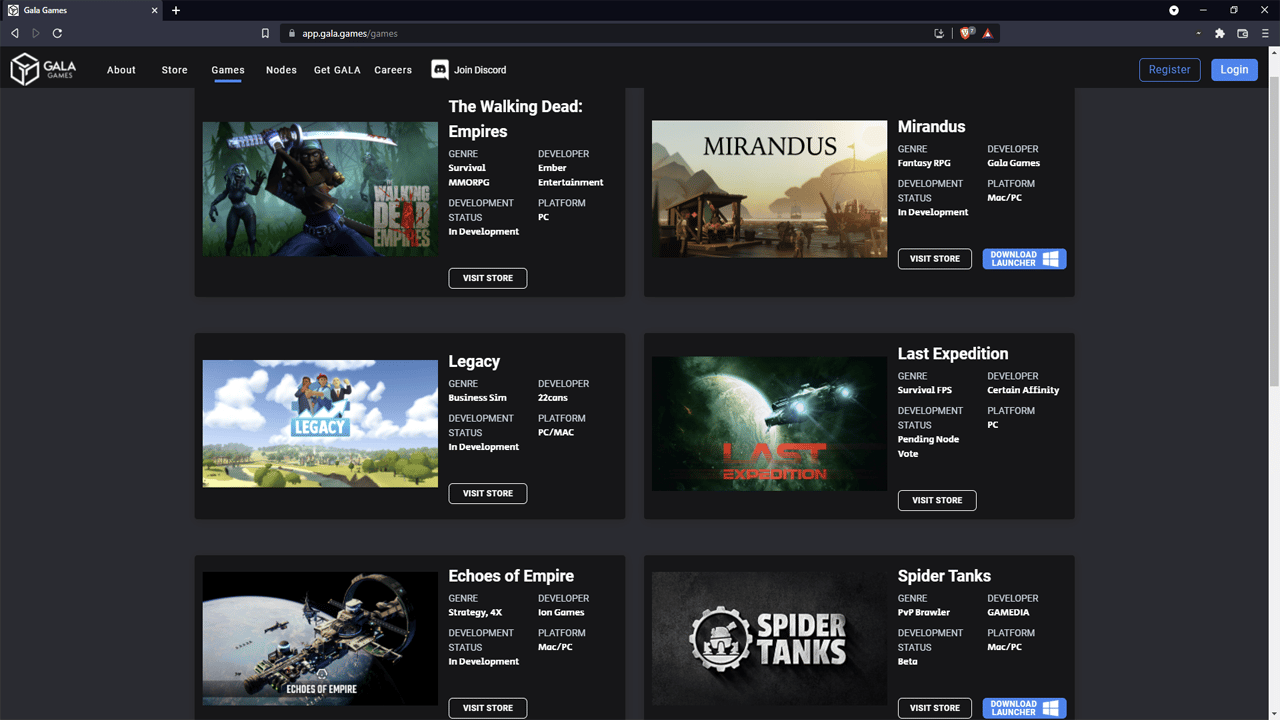Open the Last Expedition thumbnail
This screenshot has height=720, width=1280.
click(769, 424)
